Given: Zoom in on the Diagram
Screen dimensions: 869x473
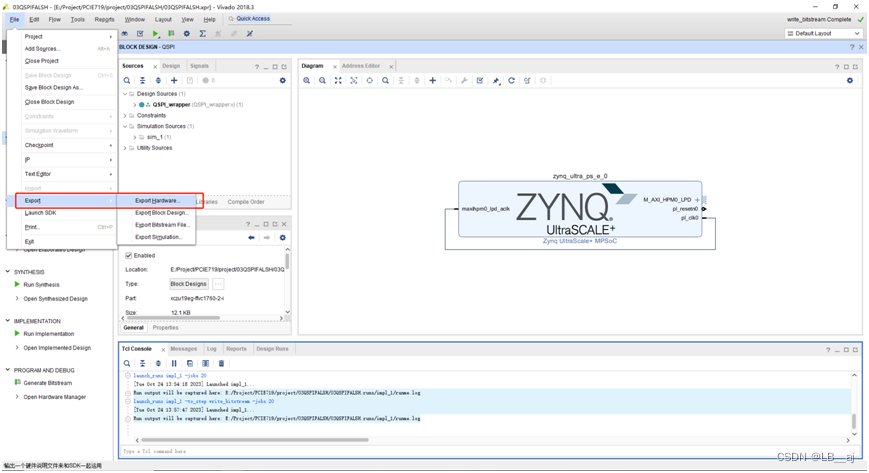Looking at the screenshot, I should [306, 80].
